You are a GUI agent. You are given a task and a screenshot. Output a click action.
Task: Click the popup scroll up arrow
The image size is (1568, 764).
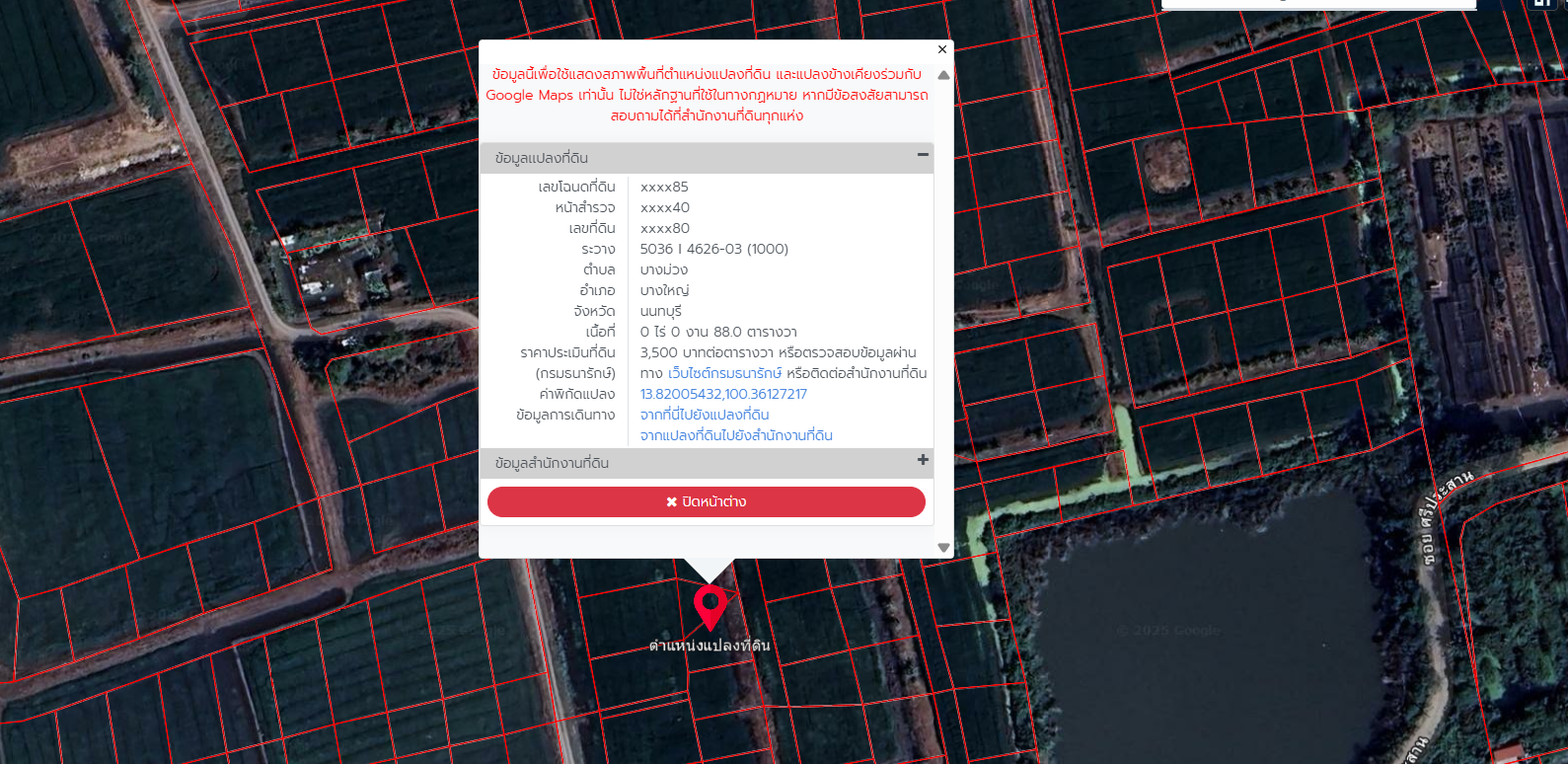943,75
